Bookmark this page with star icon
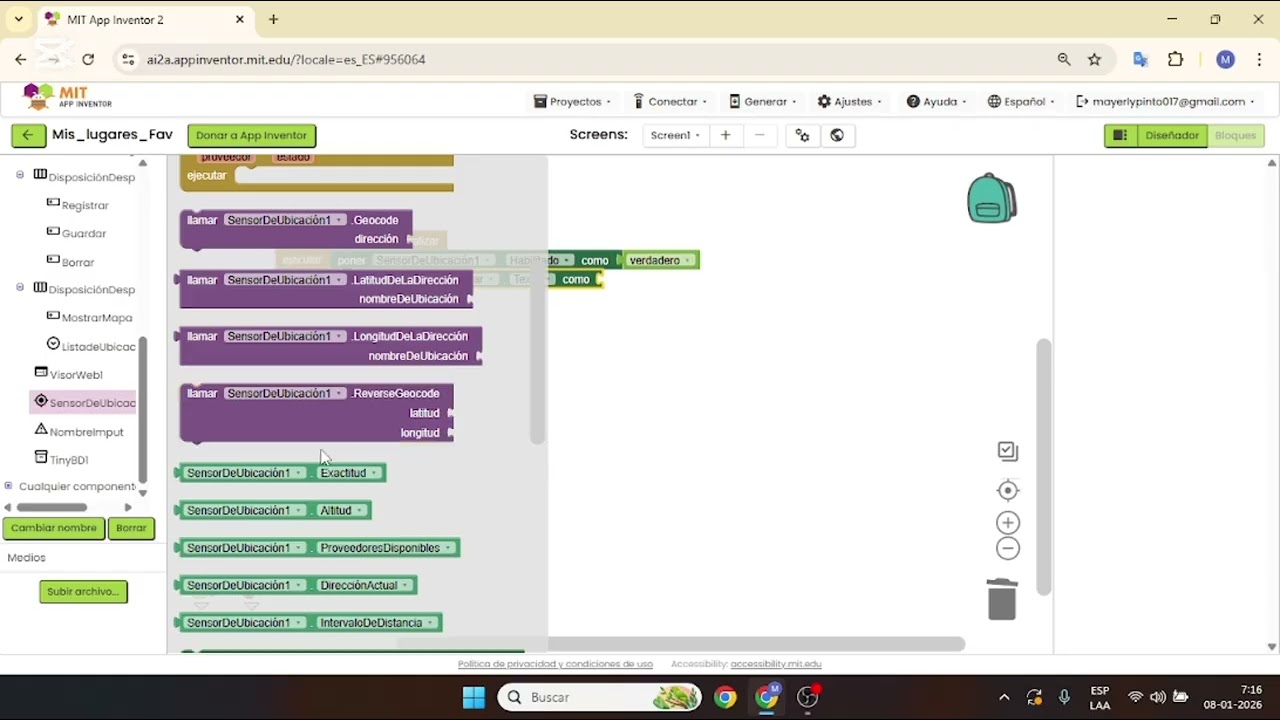 coord(1094,59)
